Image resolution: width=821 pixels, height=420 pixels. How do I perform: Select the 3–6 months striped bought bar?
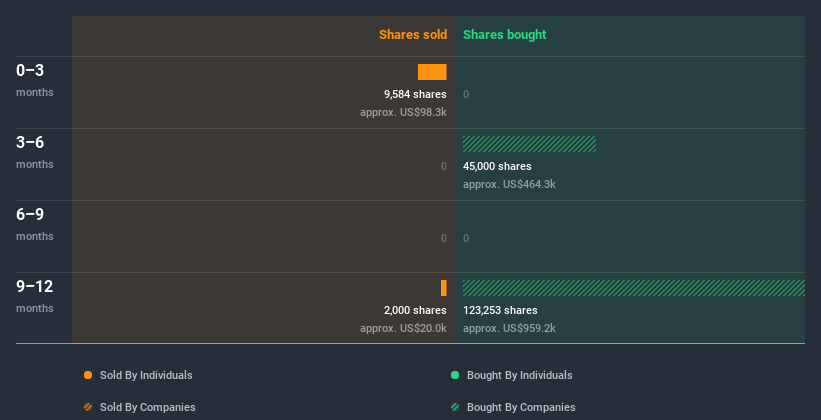tap(529, 144)
